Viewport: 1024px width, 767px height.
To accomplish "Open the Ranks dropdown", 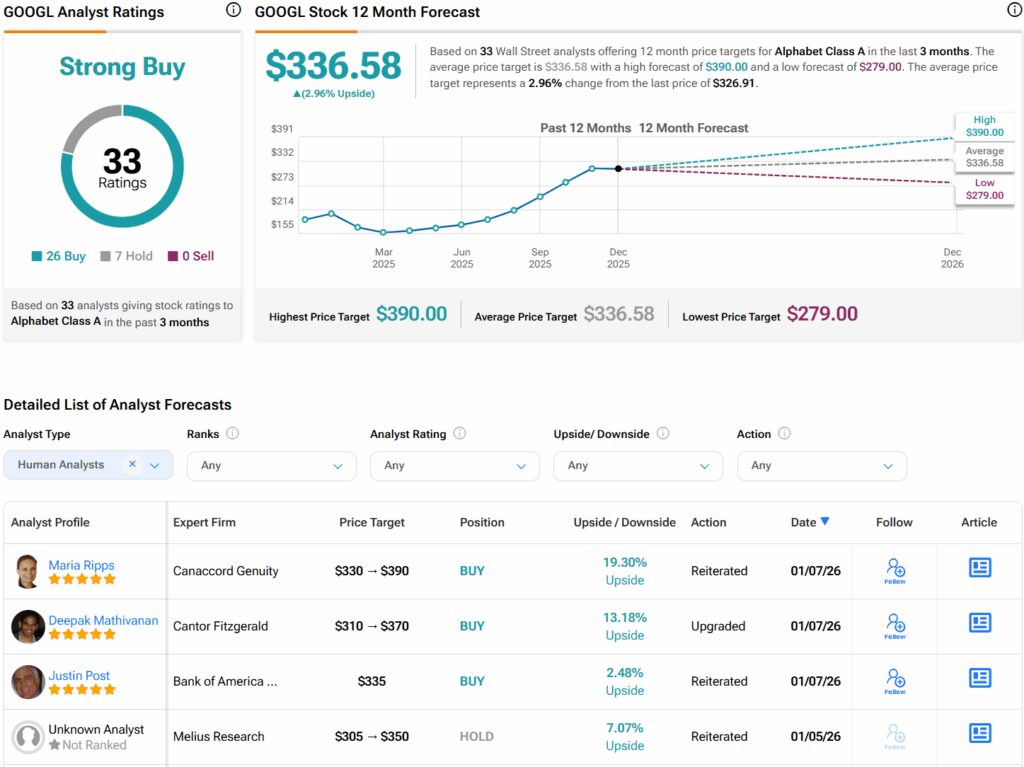I will tap(271, 466).
